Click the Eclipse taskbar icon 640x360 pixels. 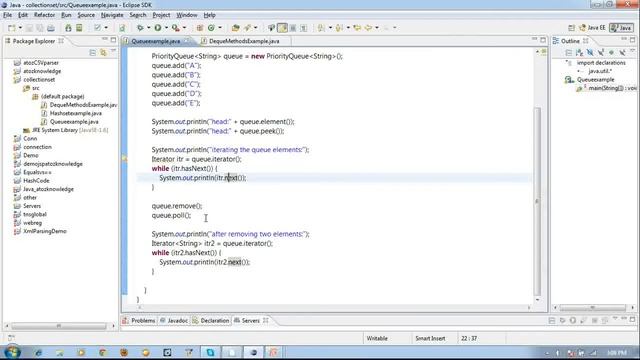tap(253, 352)
